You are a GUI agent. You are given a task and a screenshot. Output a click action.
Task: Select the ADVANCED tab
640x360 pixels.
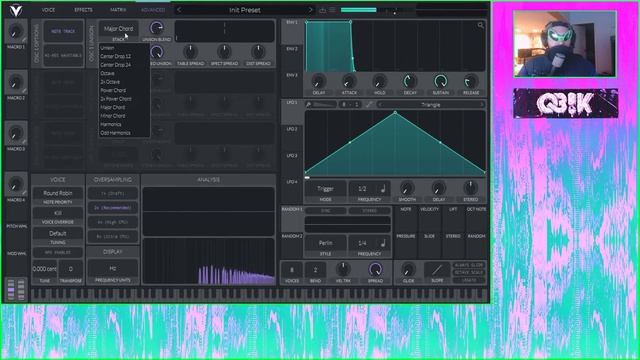(x=153, y=10)
